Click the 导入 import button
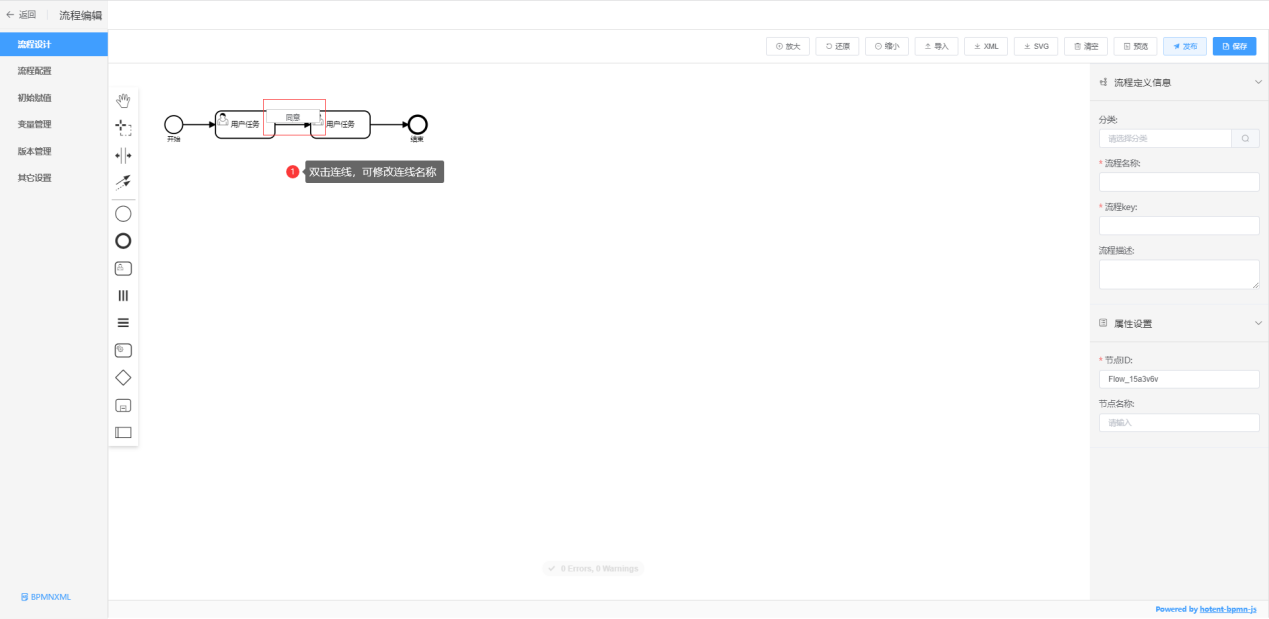 (936, 46)
